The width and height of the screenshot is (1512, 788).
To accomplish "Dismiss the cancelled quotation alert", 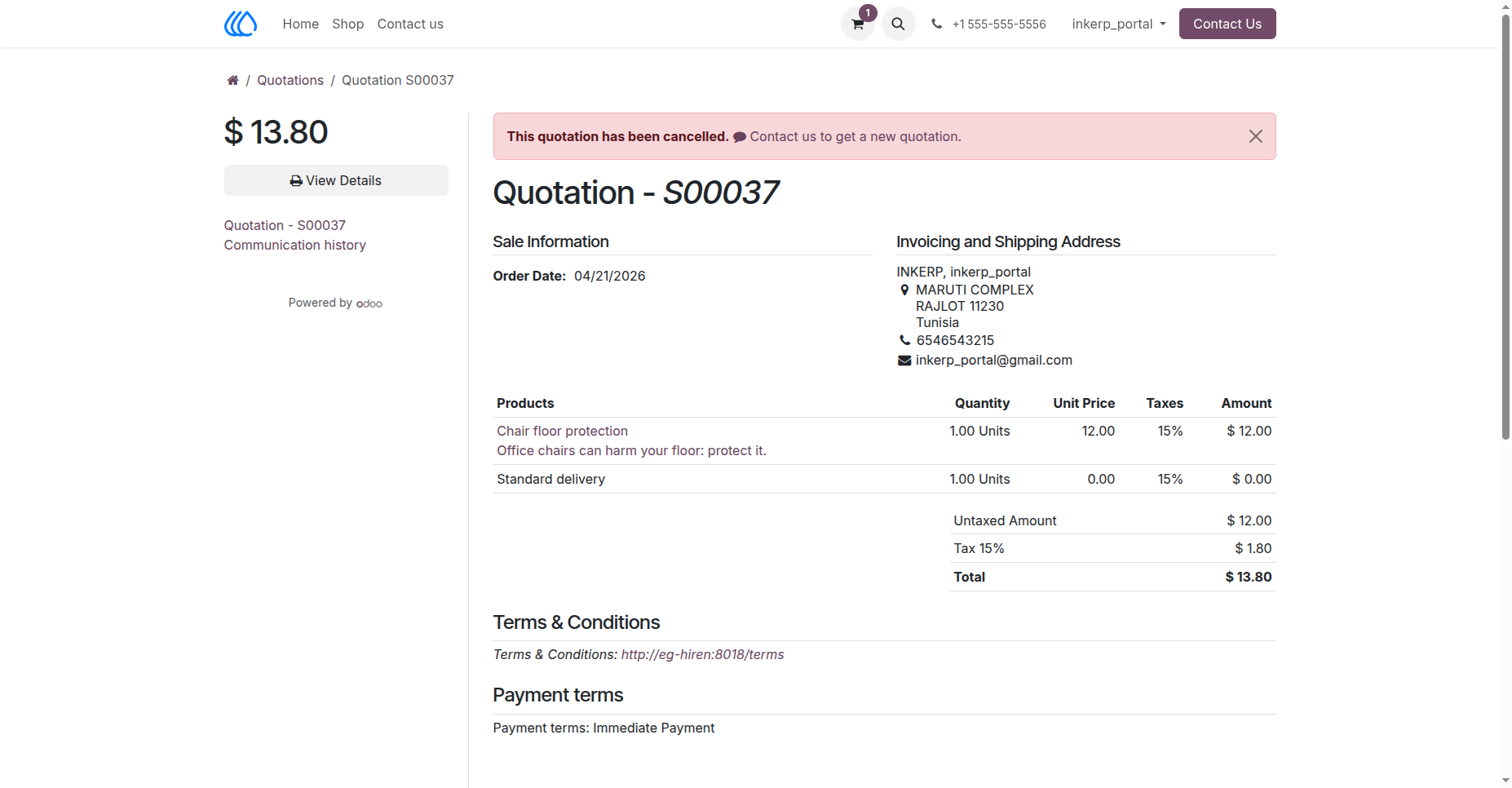I will pos(1256,136).
